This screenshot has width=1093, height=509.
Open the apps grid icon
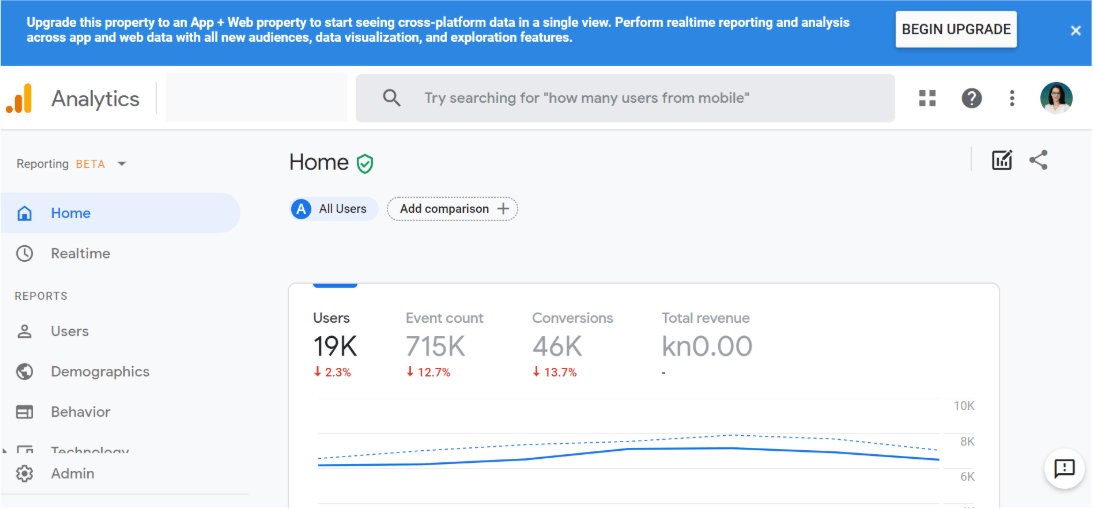point(927,98)
